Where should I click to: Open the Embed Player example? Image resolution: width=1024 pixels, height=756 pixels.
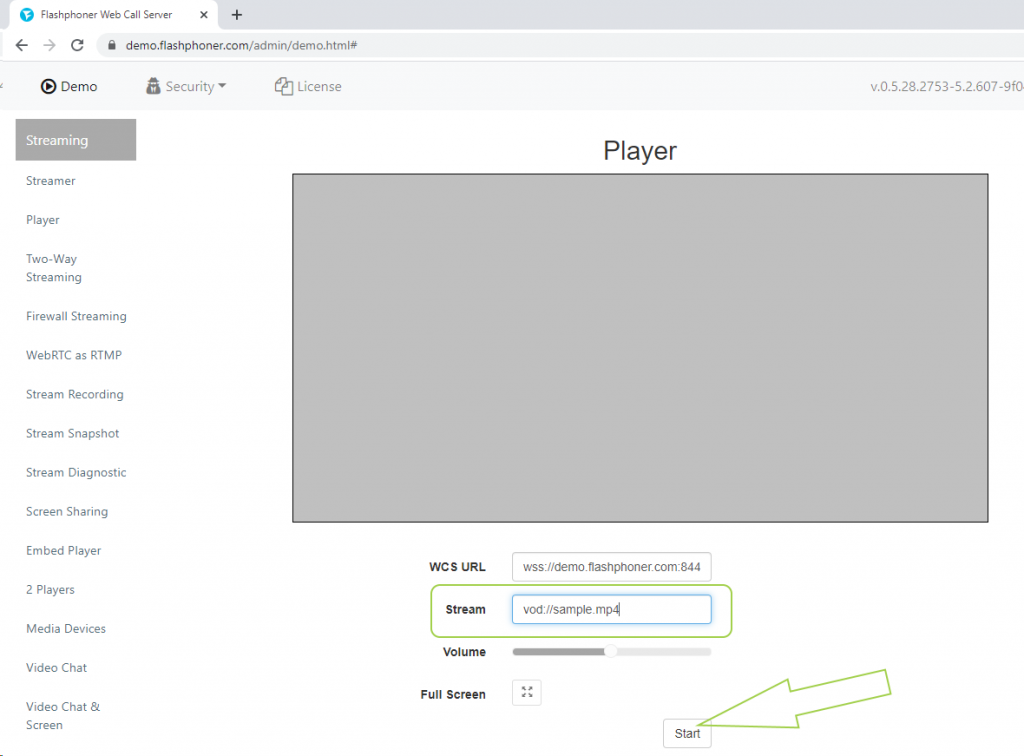click(x=63, y=550)
